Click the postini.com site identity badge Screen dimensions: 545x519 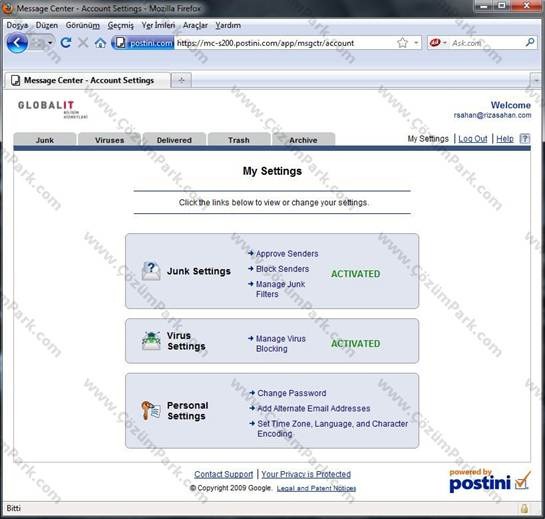tap(144, 43)
